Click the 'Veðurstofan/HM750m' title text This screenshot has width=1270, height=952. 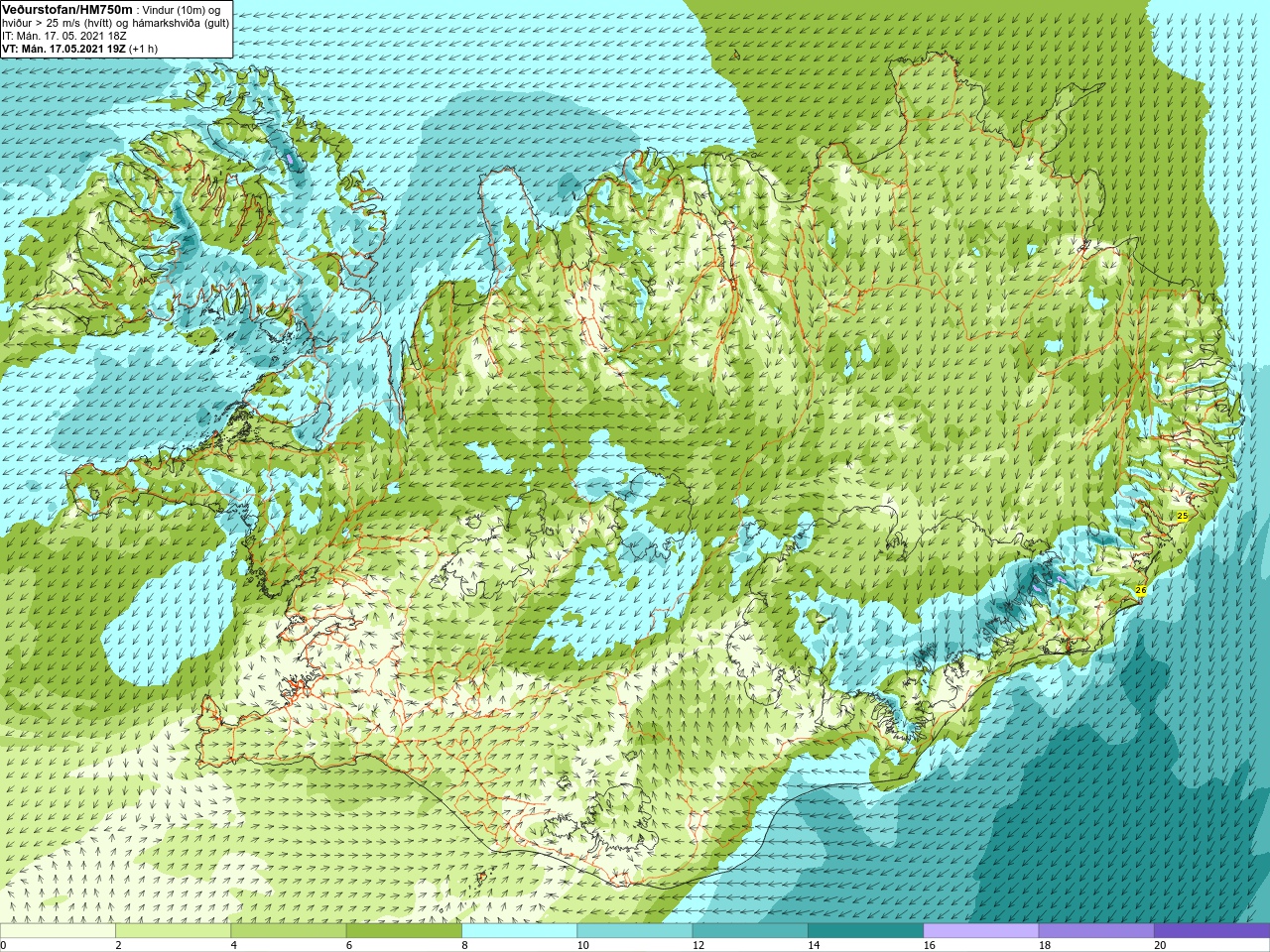tap(67, 8)
